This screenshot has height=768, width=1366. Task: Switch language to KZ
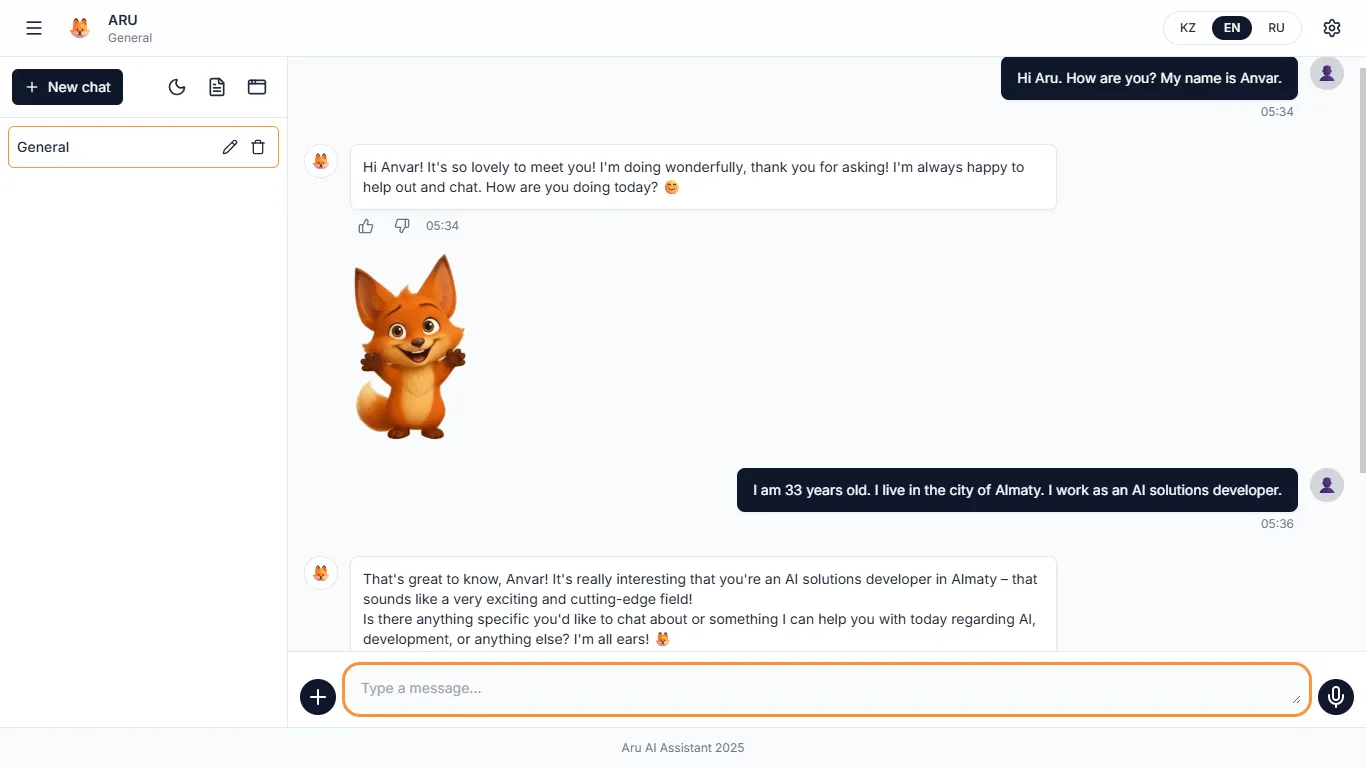pyautogui.click(x=1188, y=28)
